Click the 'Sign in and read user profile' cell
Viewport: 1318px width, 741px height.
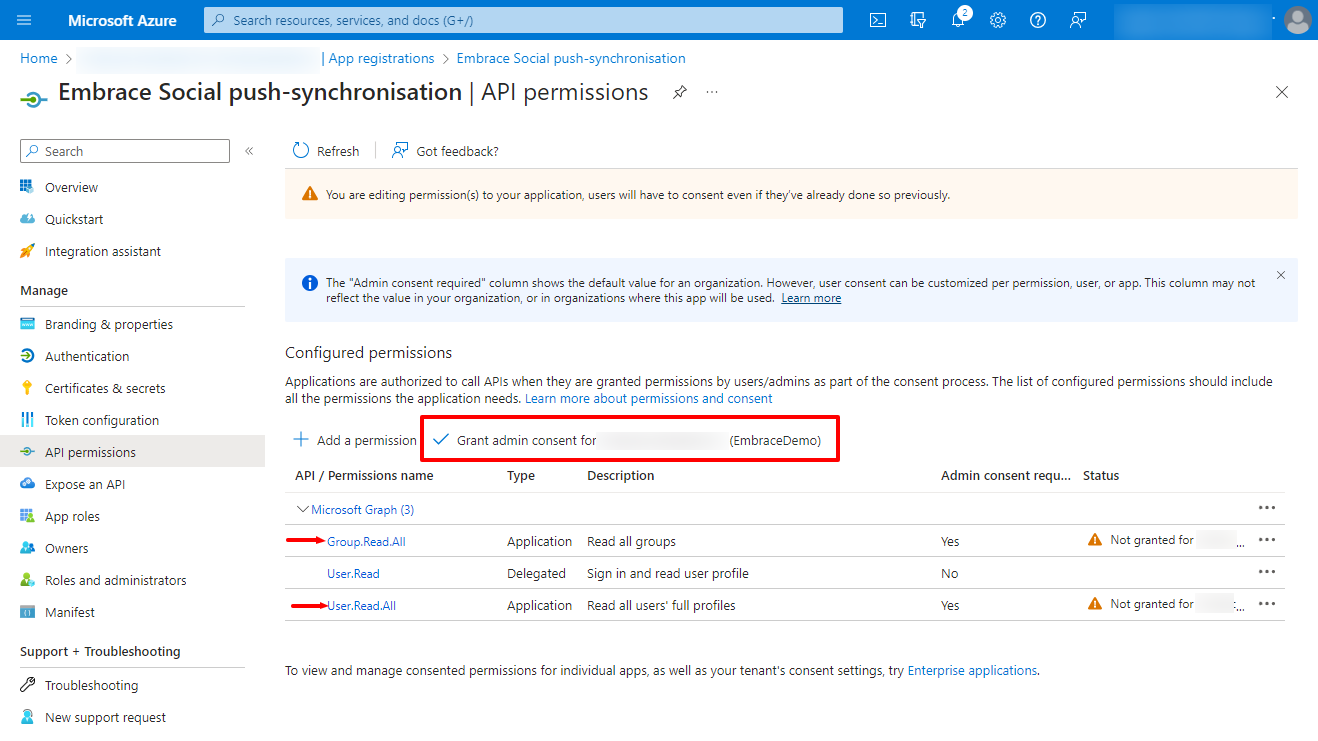point(668,573)
